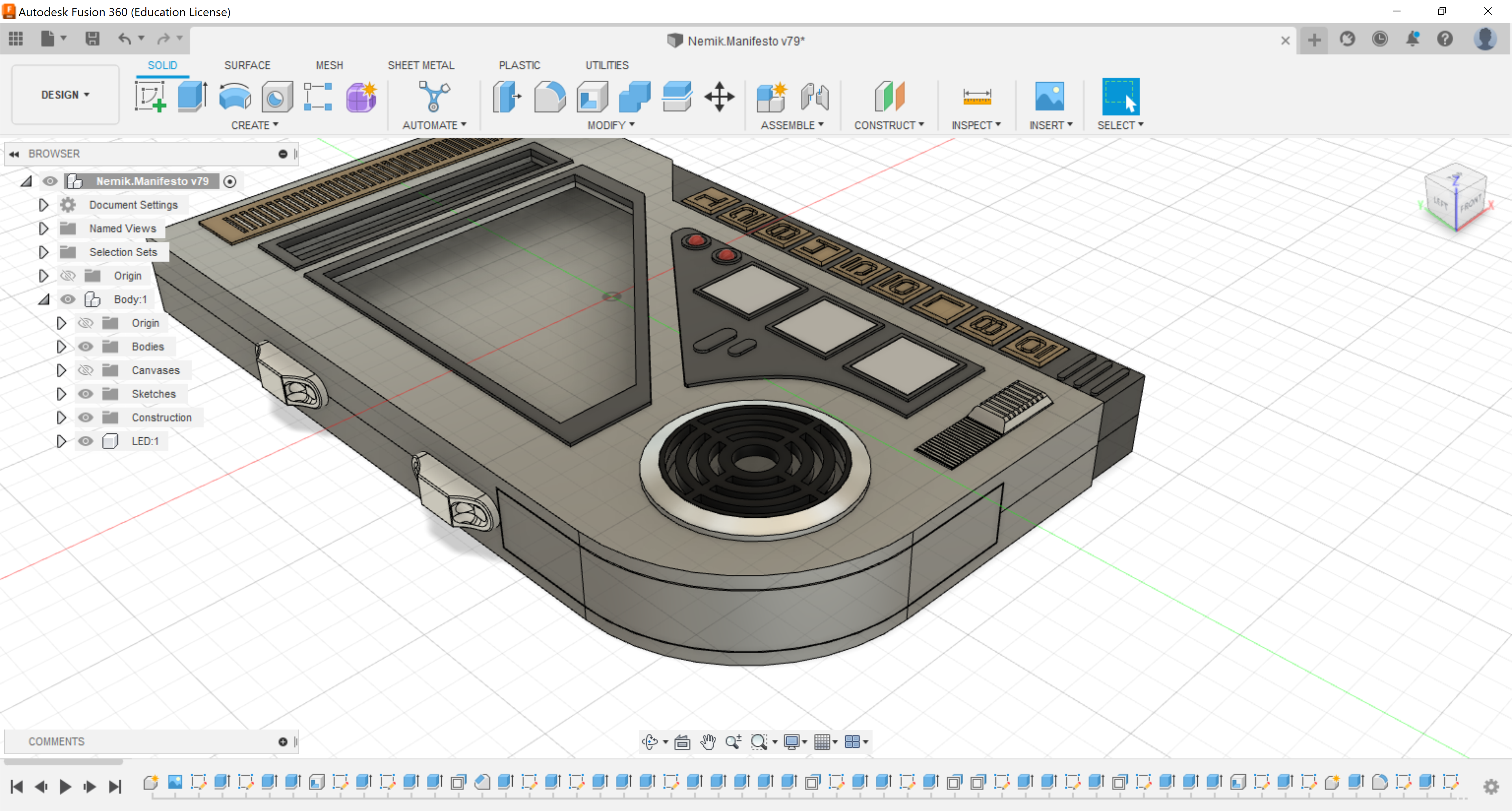Click the Automate fork icon
This screenshot has width=1512, height=811.
[434, 96]
